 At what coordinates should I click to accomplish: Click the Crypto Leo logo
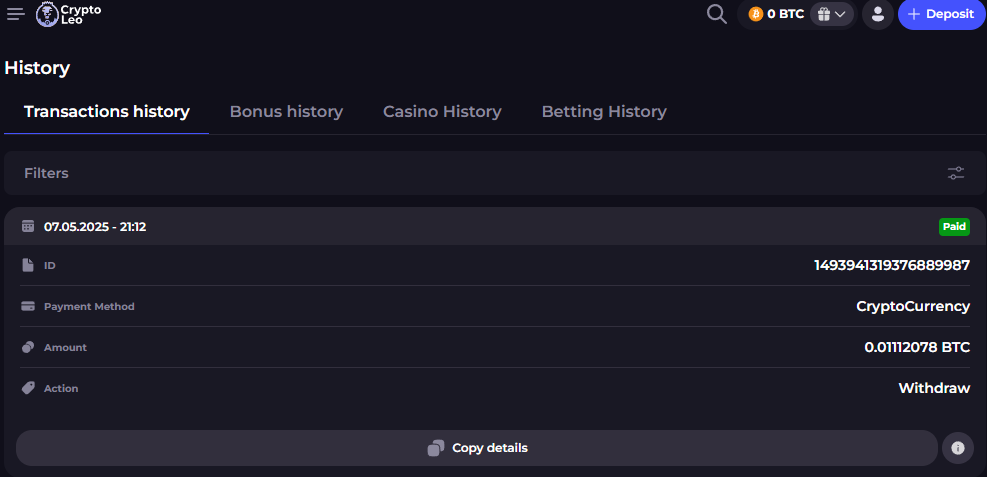pyautogui.click(x=68, y=14)
